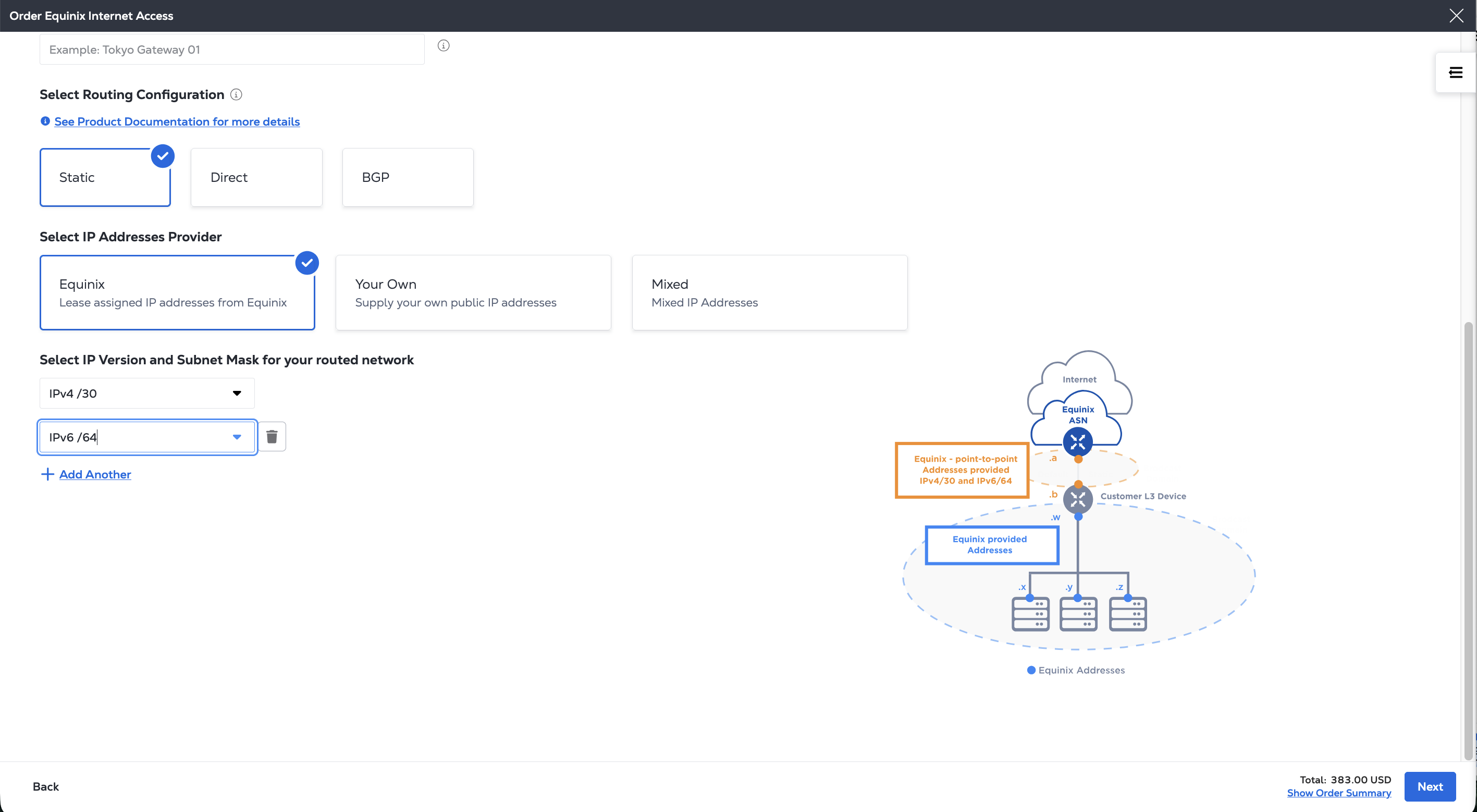Click Show Order Summary link
Screen dimensions: 1477x812
click(1338, 793)
